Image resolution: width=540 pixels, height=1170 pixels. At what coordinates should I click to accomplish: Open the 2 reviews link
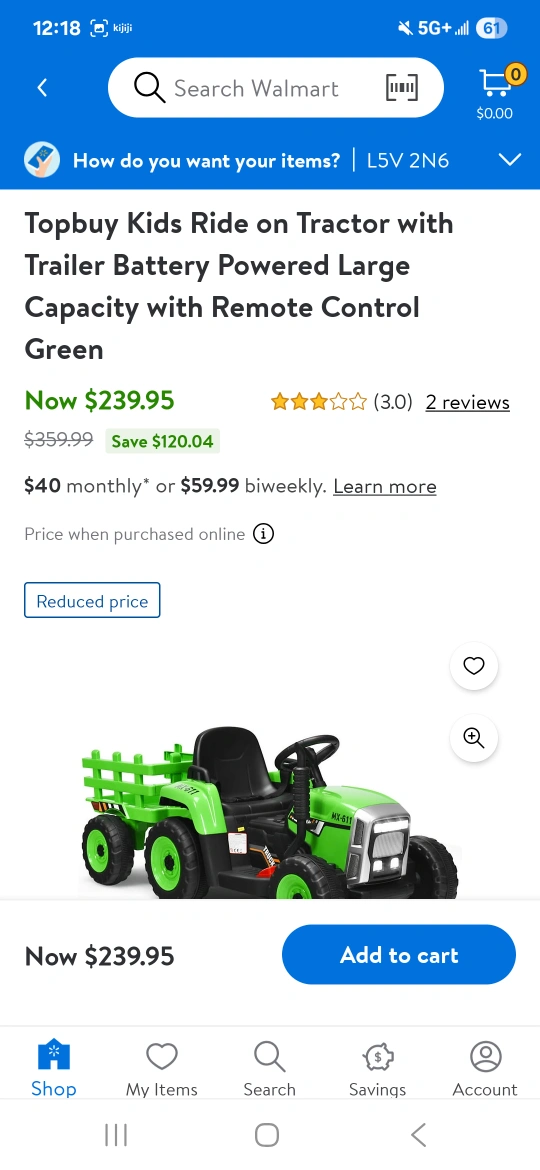pos(468,402)
